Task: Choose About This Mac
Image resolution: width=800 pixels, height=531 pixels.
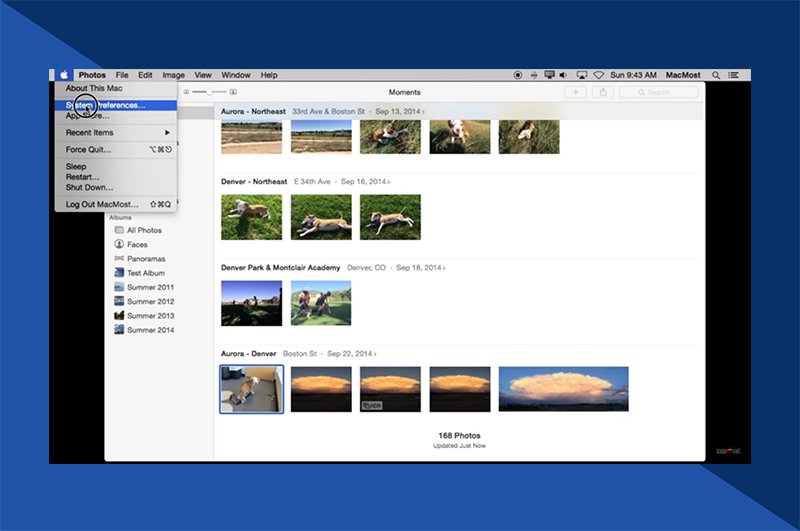Action: 116,88
